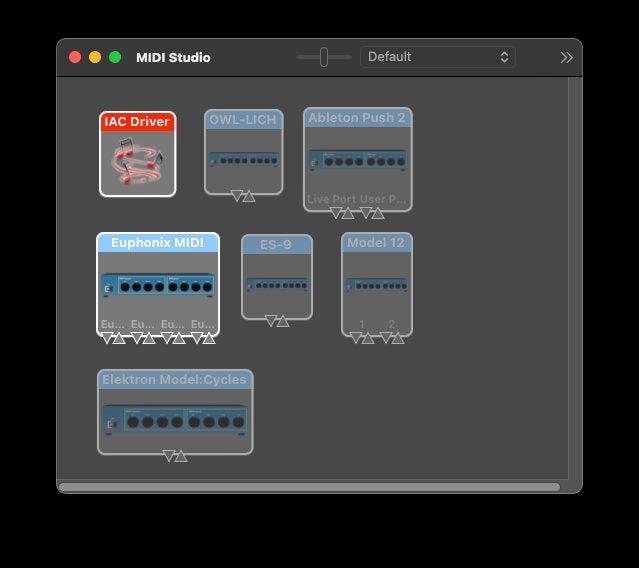Click first Euphonix MIDI port connector
The width and height of the screenshot is (639, 568).
click(x=113, y=338)
